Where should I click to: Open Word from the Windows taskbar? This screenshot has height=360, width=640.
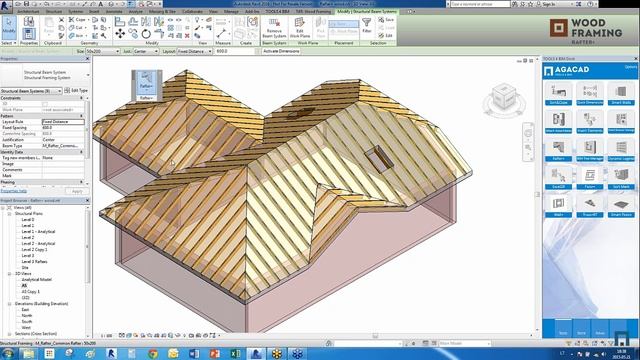pyautogui.click(x=194, y=353)
